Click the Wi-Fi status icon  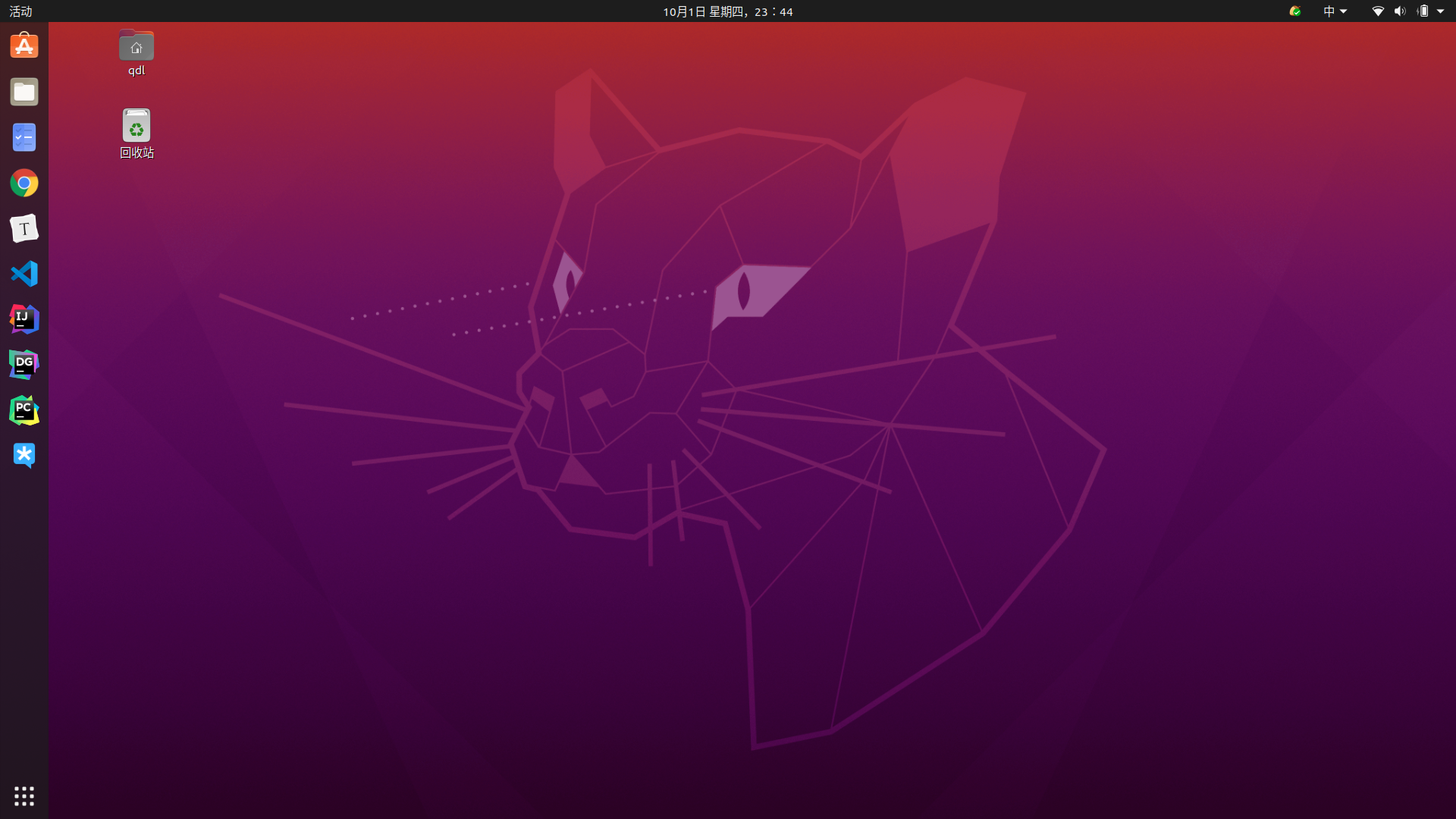pos(1378,11)
